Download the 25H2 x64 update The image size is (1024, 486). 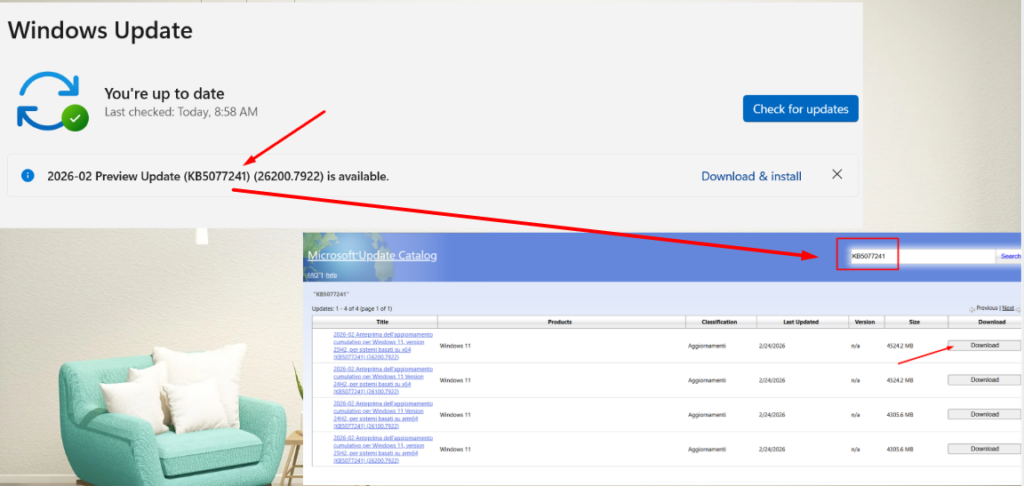[x=984, y=345]
